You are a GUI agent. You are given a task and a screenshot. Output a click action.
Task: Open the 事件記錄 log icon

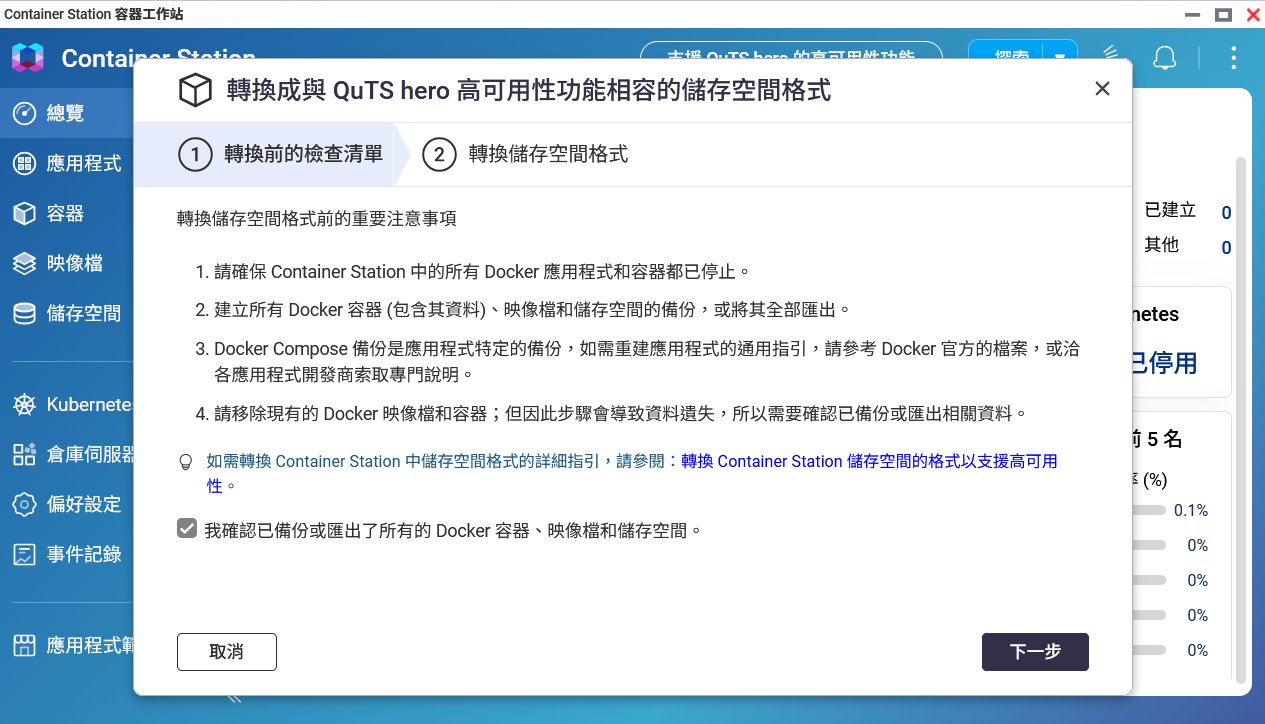click(x=25, y=554)
